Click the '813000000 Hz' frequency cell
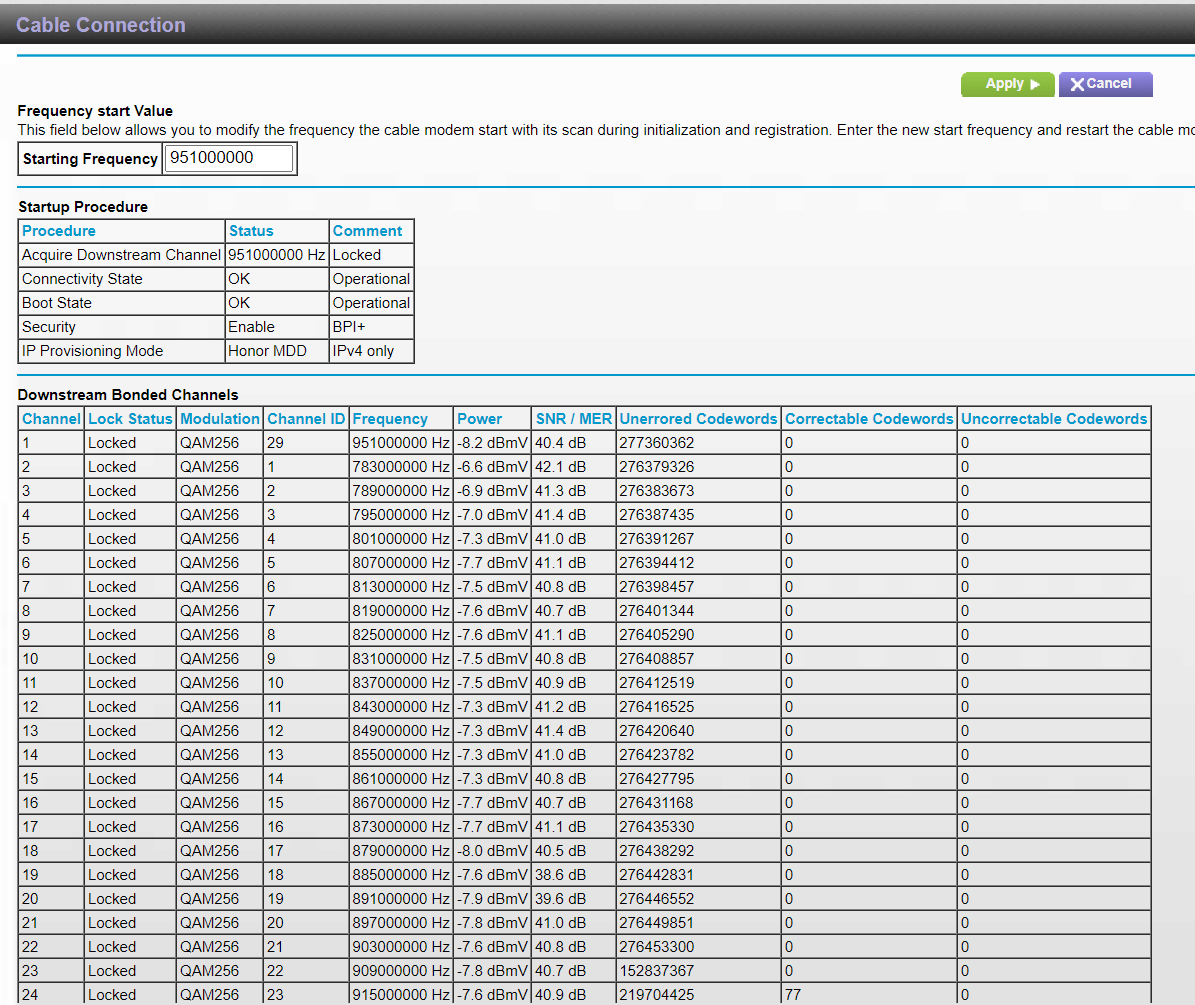 pyautogui.click(x=401, y=587)
